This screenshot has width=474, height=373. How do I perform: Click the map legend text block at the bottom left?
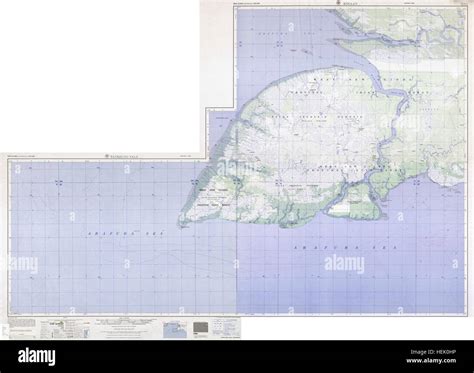point(22,323)
